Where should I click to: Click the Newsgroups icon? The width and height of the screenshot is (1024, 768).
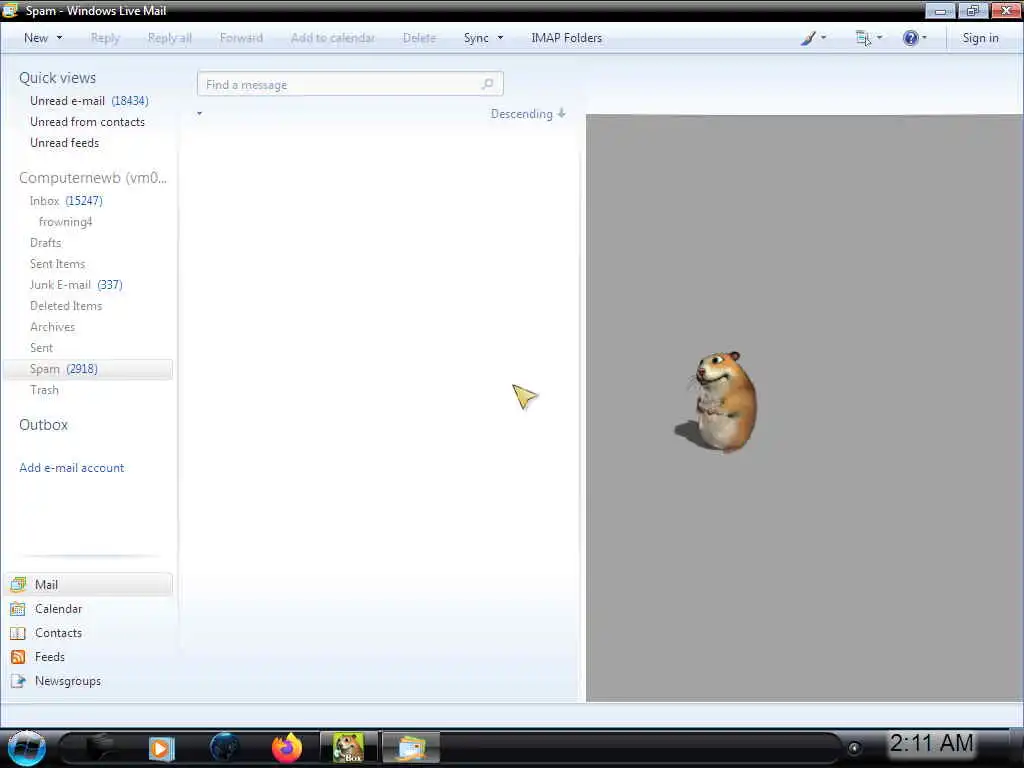[18, 681]
